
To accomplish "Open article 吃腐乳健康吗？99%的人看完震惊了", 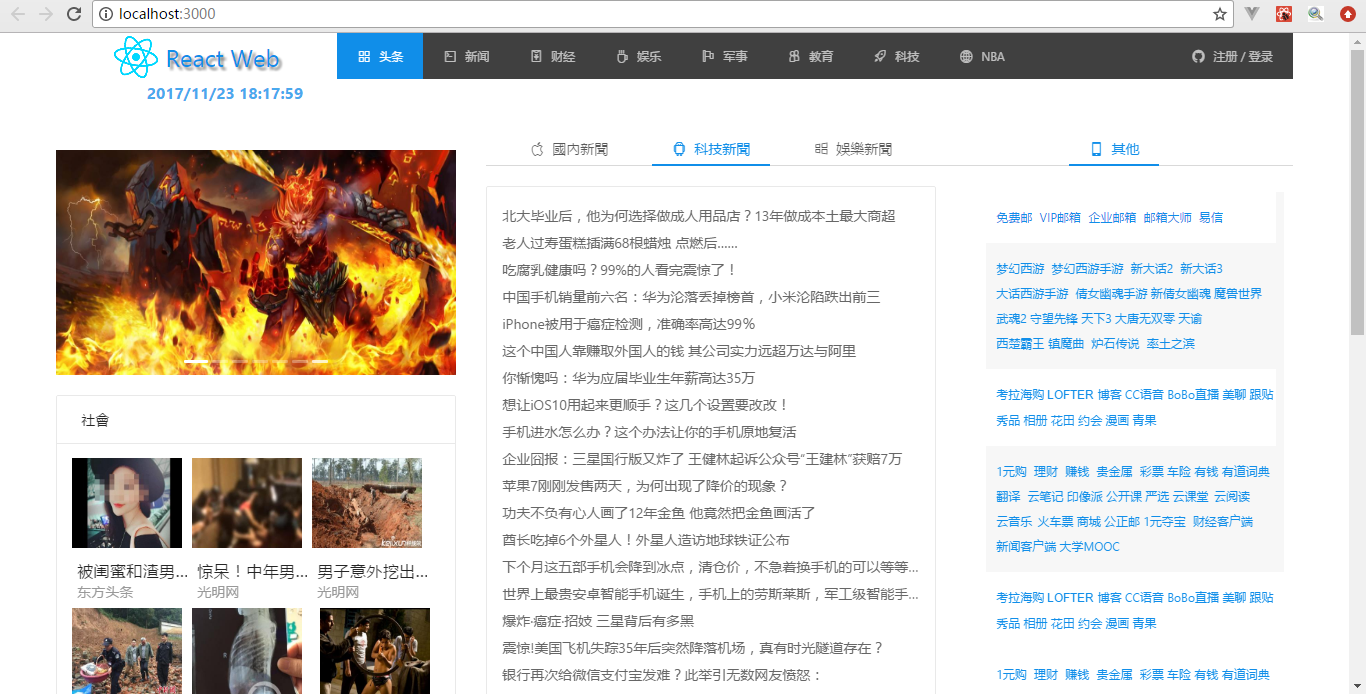I will coord(620,270).
